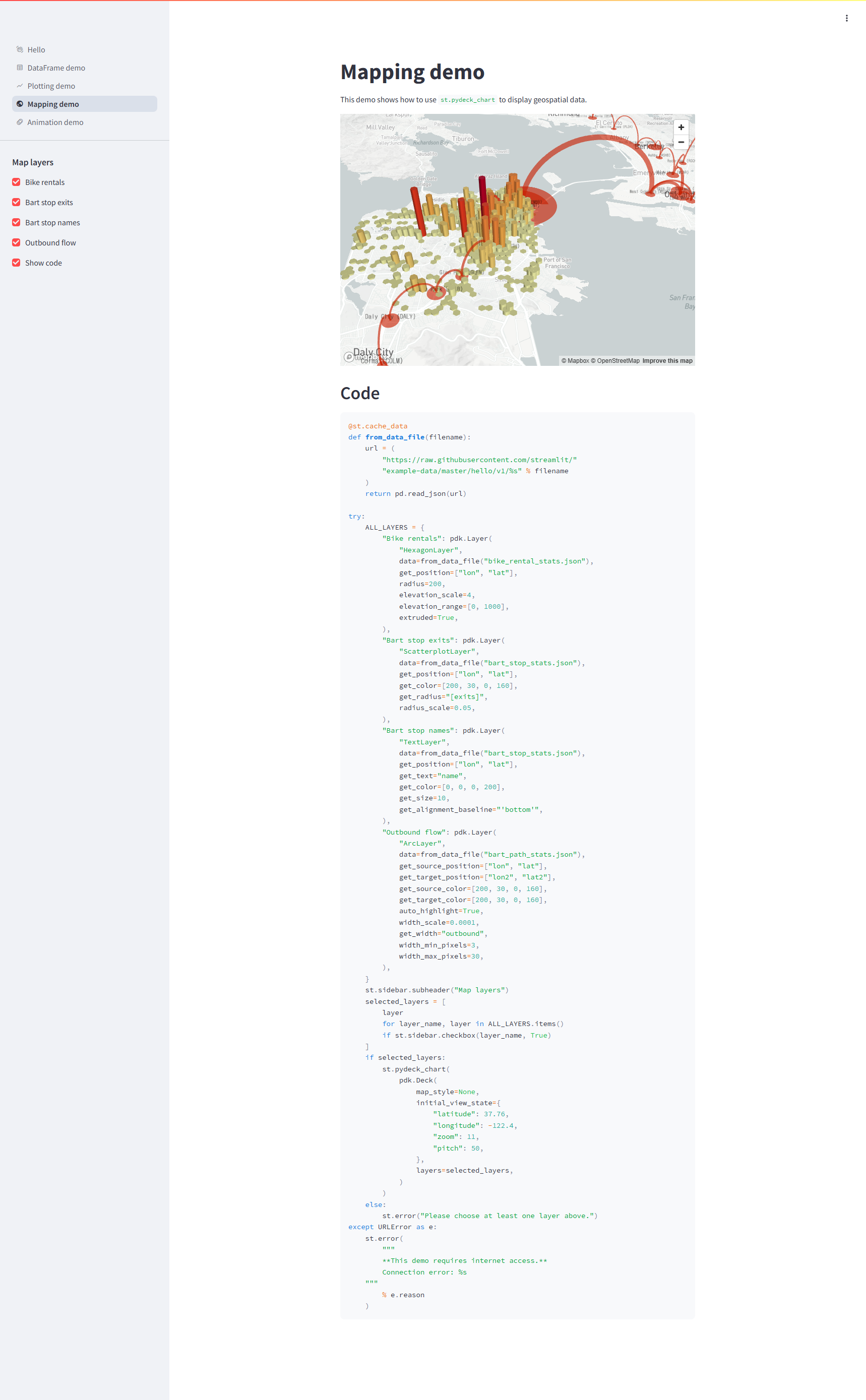Screen dimensions: 866x1400
Task: Open the three-dot main menu
Action: [846, 18]
